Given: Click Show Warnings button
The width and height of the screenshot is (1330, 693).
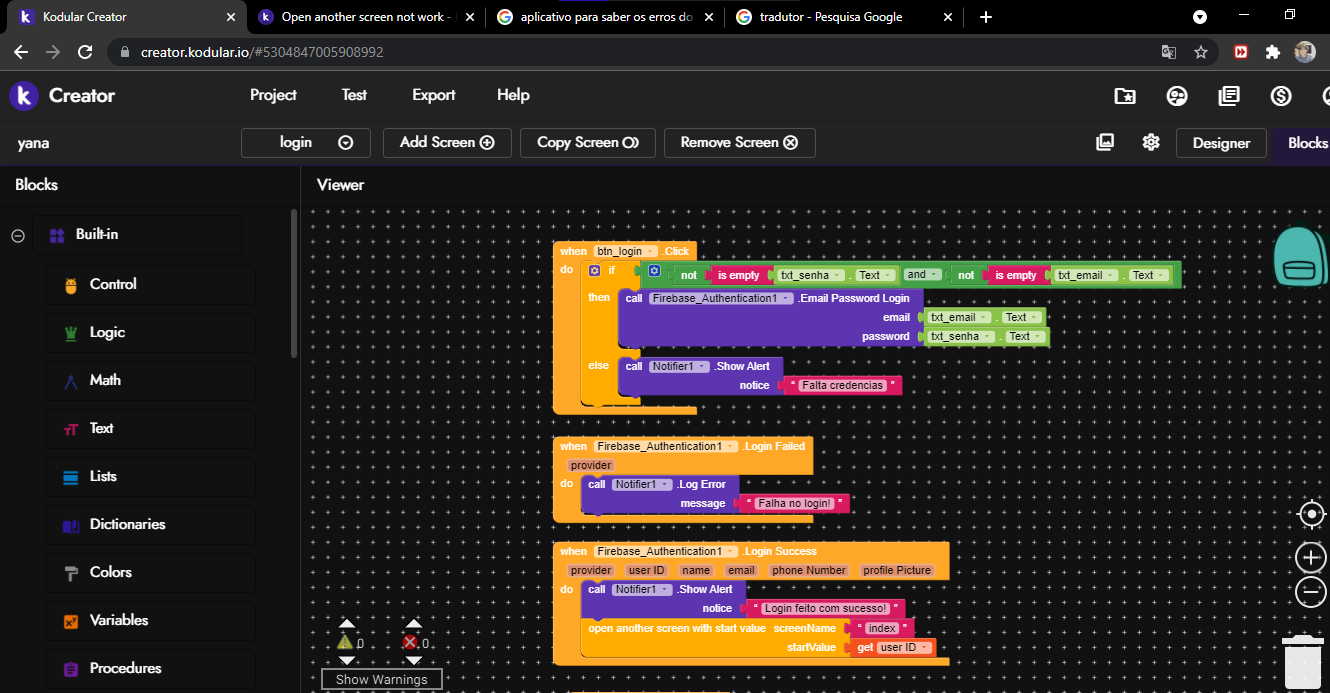Looking at the screenshot, I should (381, 679).
